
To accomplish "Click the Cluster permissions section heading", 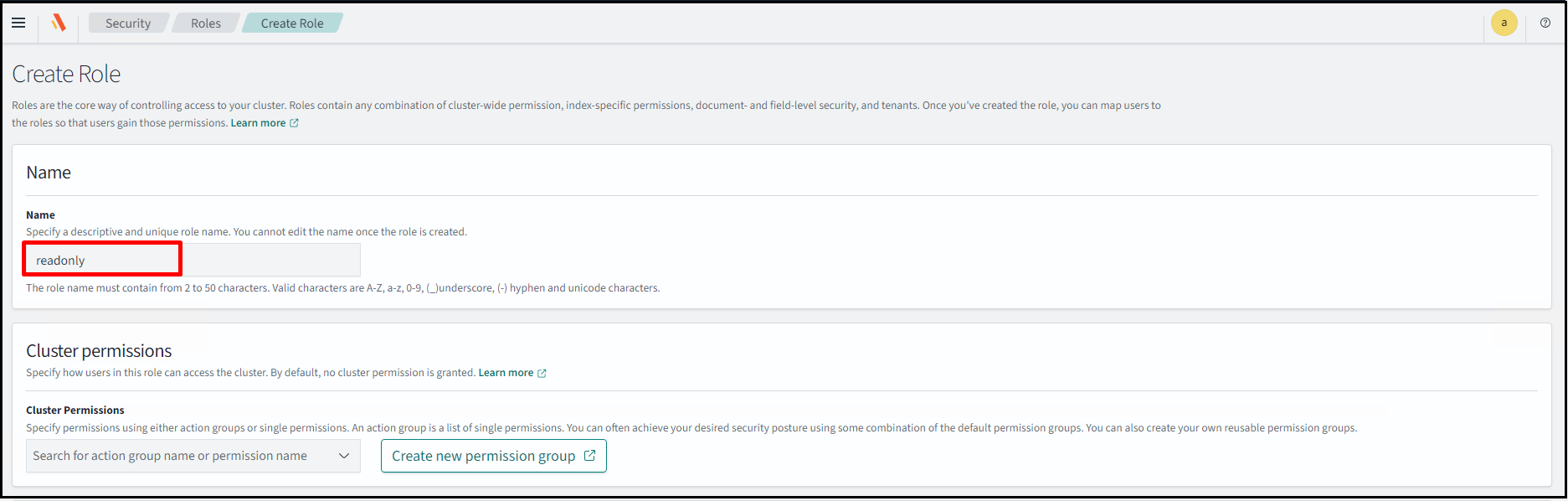I will coord(99,351).
